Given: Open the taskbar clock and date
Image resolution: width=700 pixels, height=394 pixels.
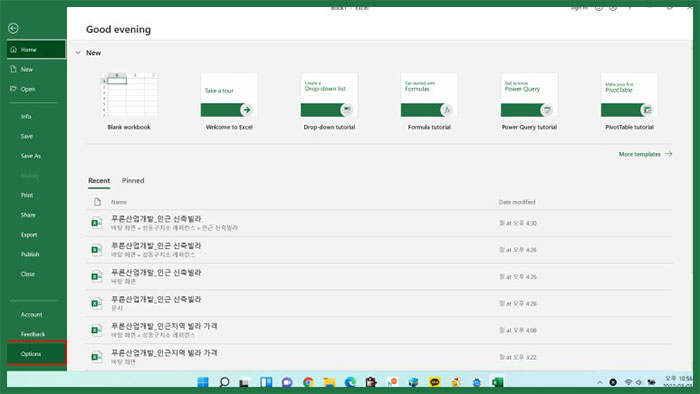Looking at the screenshot, I should (x=679, y=382).
